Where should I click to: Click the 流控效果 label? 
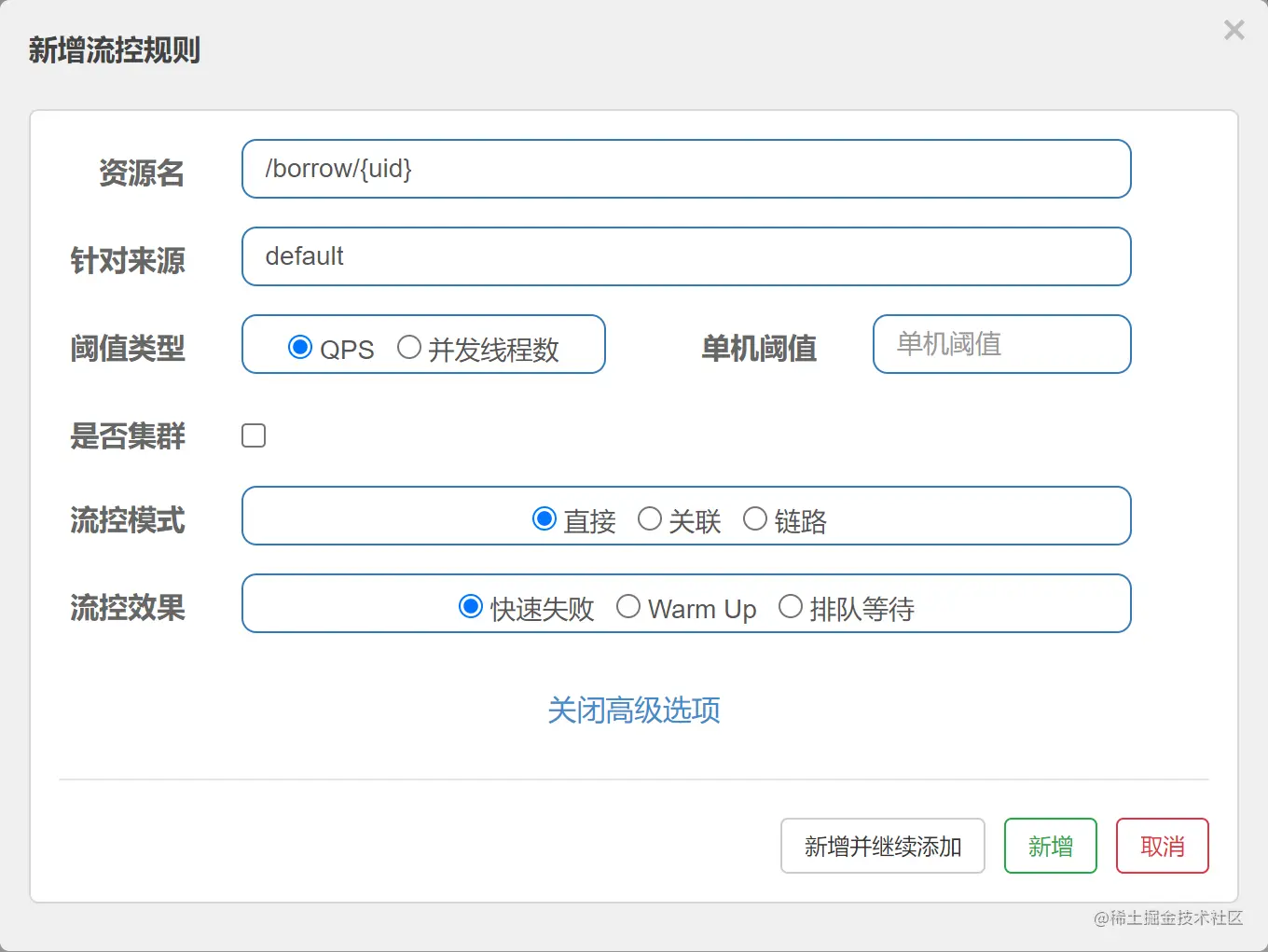coord(128,608)
